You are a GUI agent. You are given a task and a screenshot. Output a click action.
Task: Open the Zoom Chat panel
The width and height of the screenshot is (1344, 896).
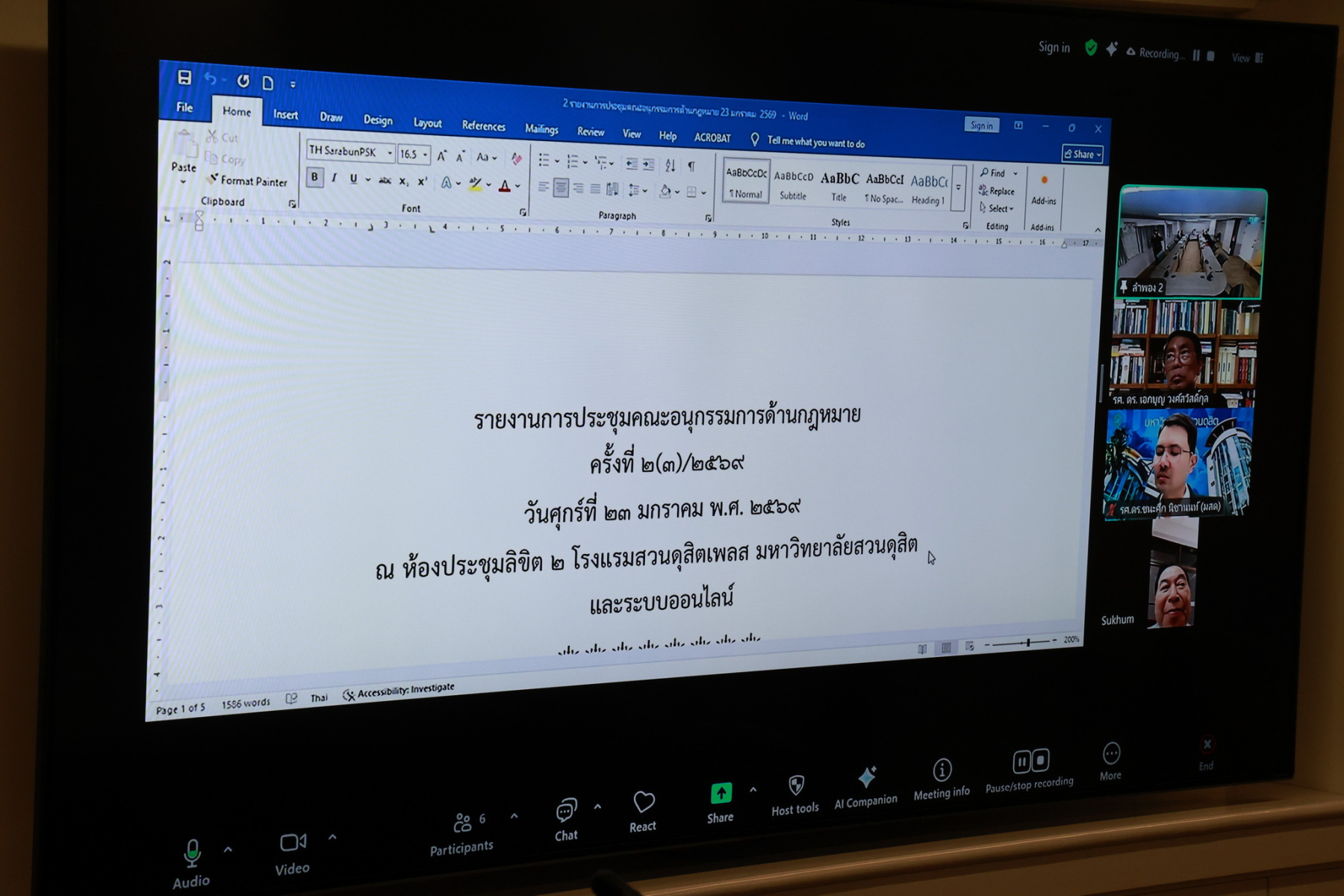click(566, 812)
